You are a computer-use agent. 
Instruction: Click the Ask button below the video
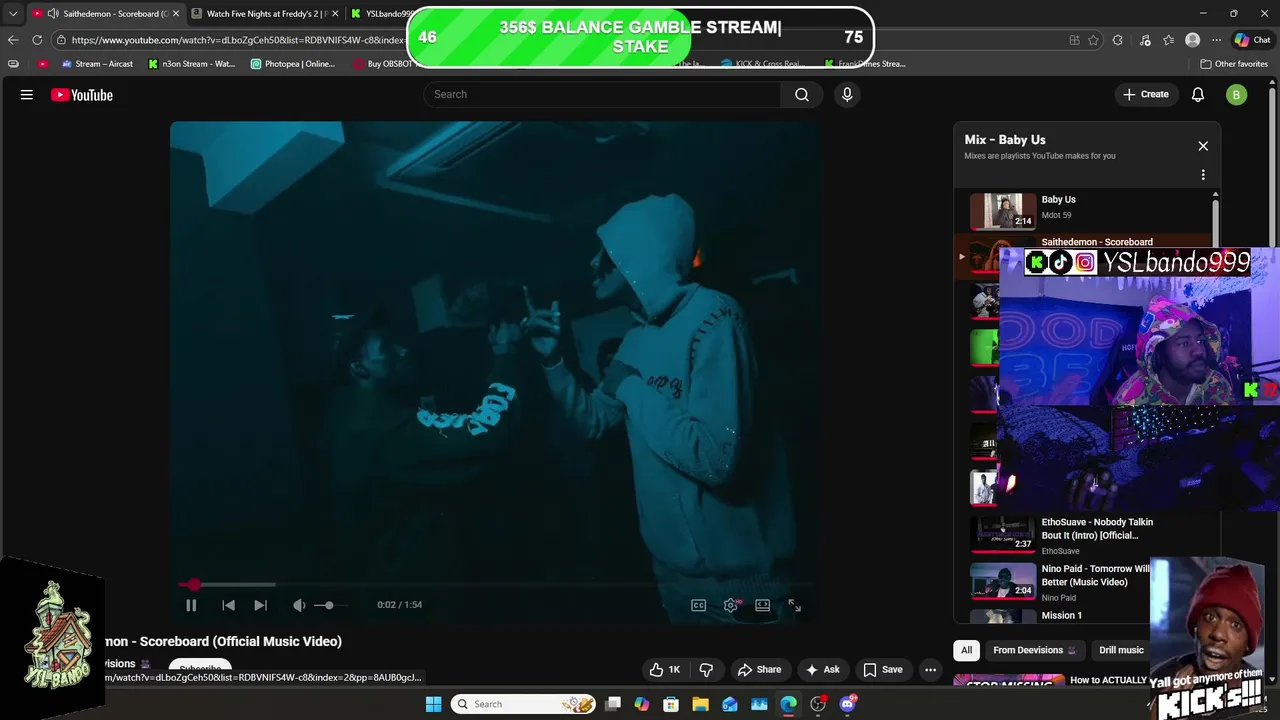pyautogui.click(x=823, y=670)
